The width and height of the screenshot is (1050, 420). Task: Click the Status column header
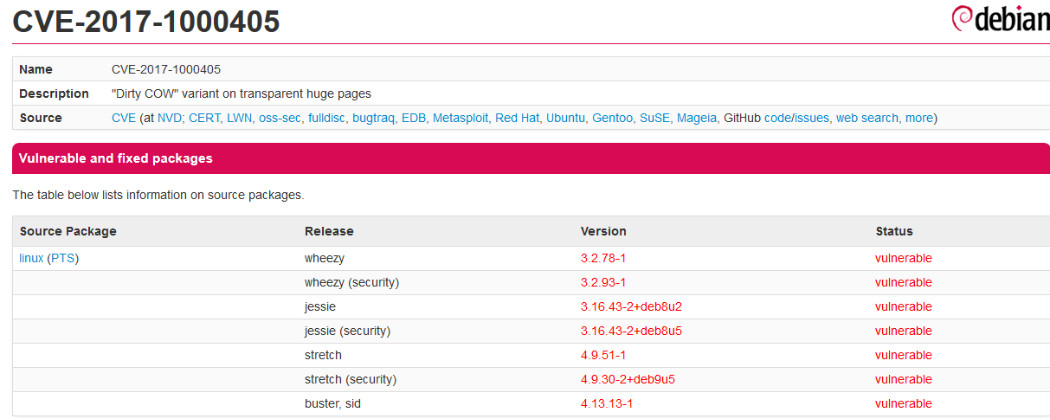(894, 231)
